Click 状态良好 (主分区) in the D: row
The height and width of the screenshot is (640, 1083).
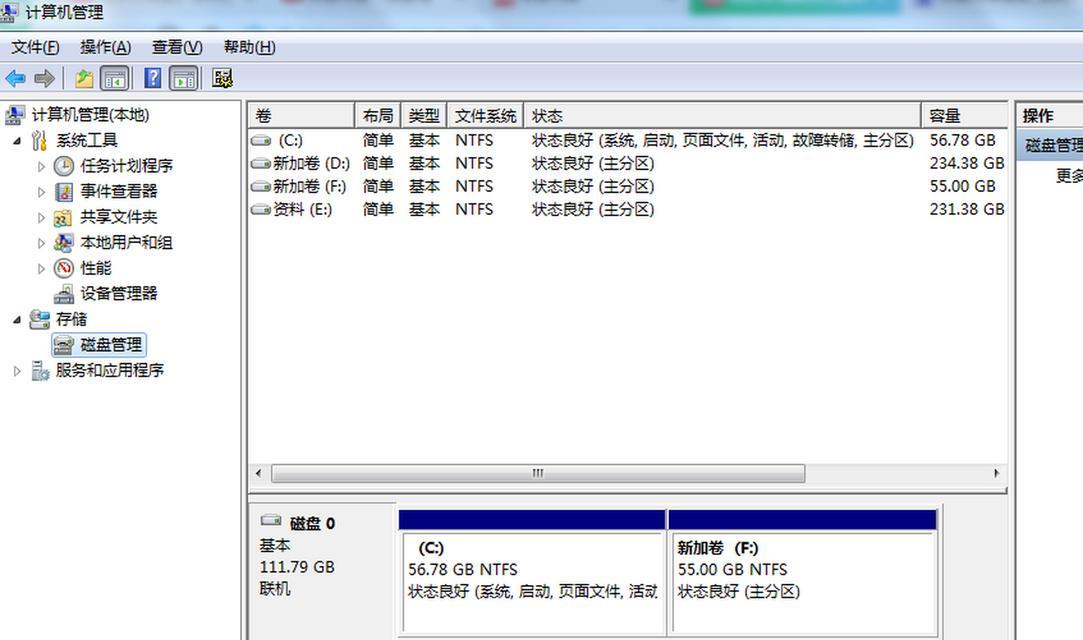(x=593, y=164)
